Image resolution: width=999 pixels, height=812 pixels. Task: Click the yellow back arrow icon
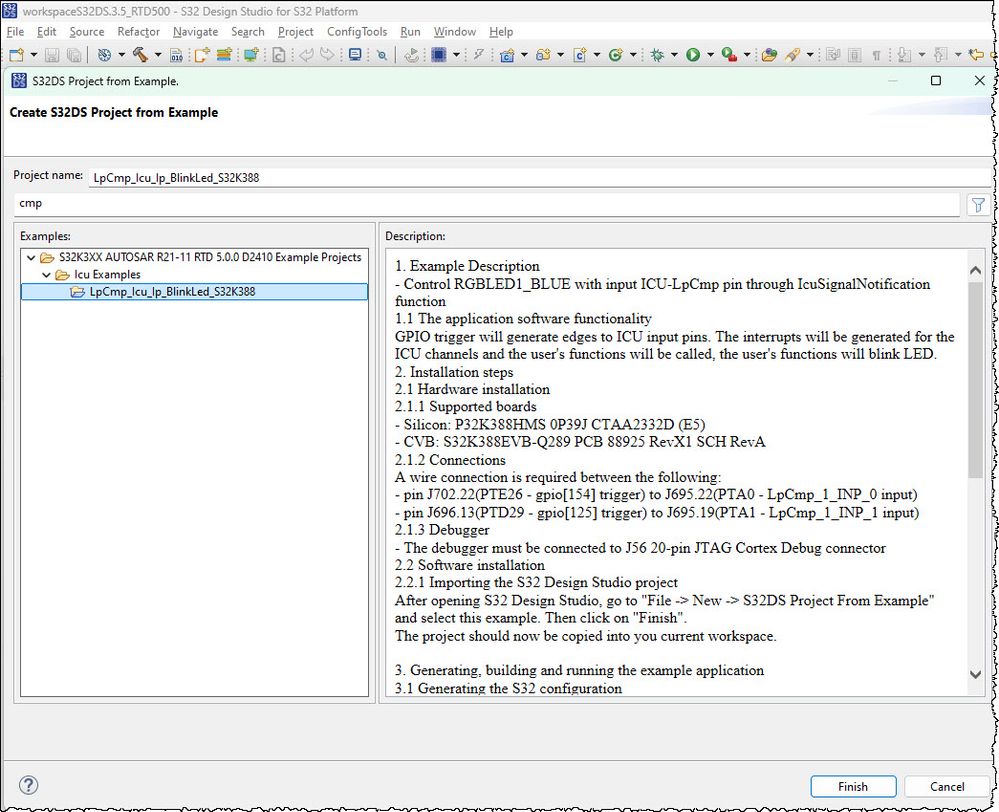point(975,55)
